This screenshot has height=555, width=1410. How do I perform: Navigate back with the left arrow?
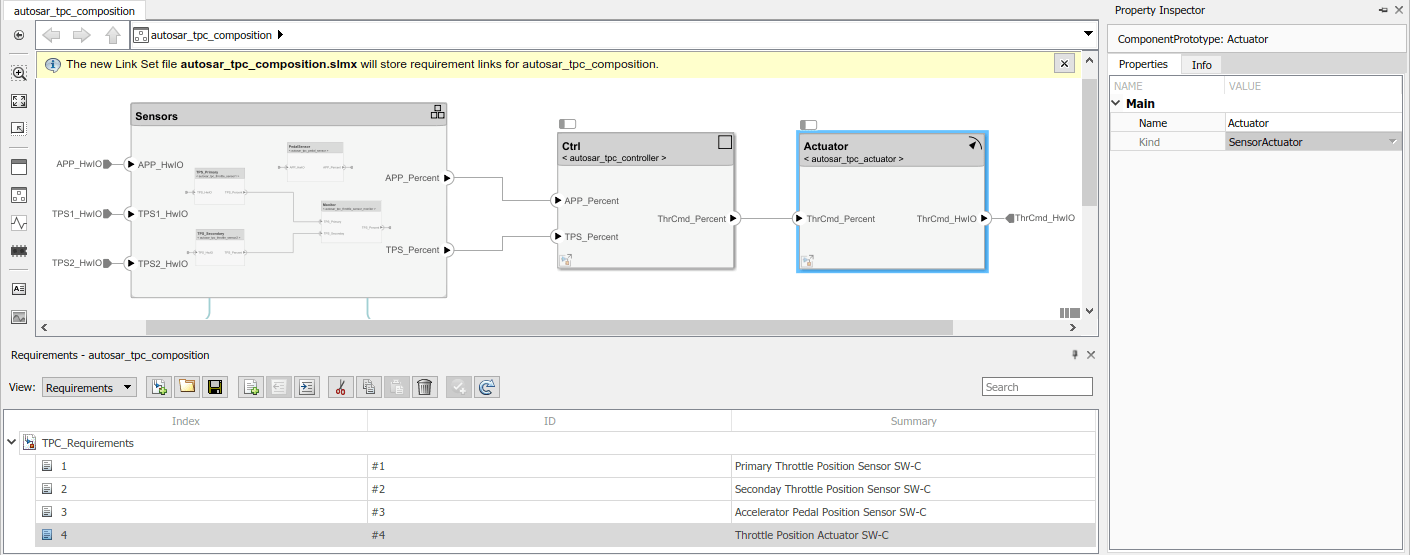52,35
